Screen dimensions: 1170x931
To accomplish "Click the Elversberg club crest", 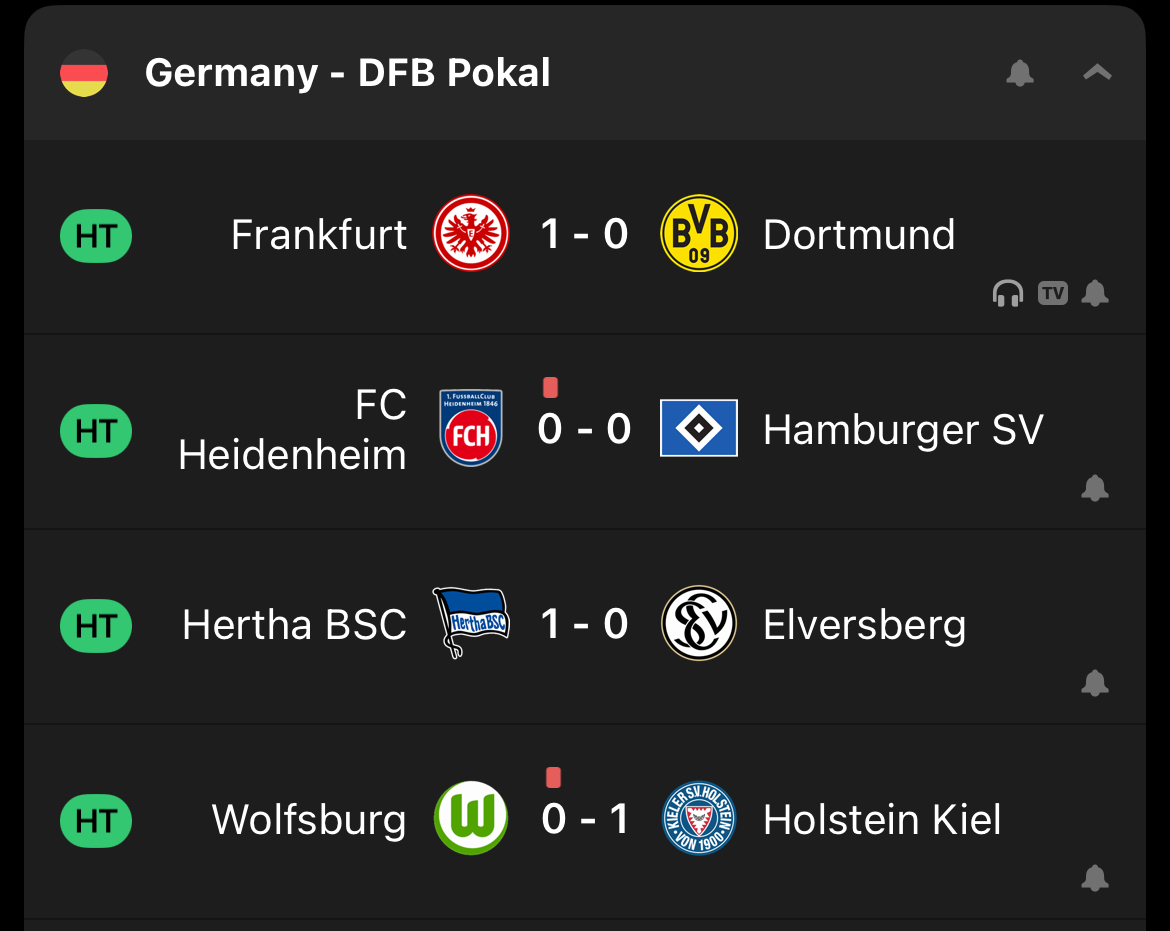I will (x=699, y=623).
